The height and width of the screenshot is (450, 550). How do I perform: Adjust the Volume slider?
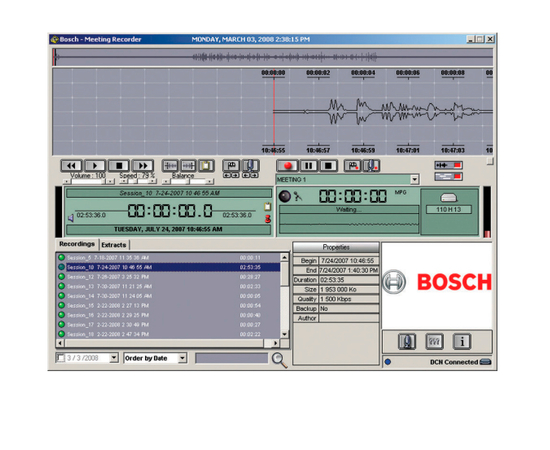(88, 181)
